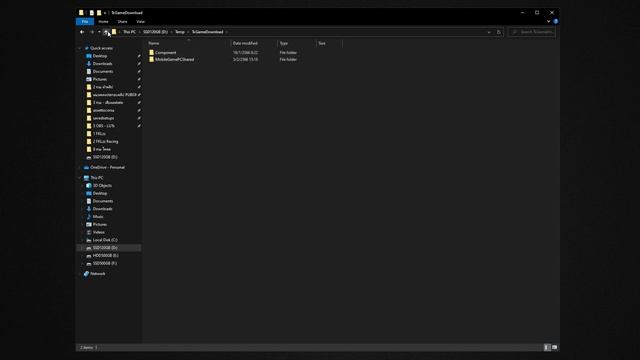This screenshot has width=640, height=360.
Task: Select OneDrive - Personal in the sidebar
Action: 107,167
